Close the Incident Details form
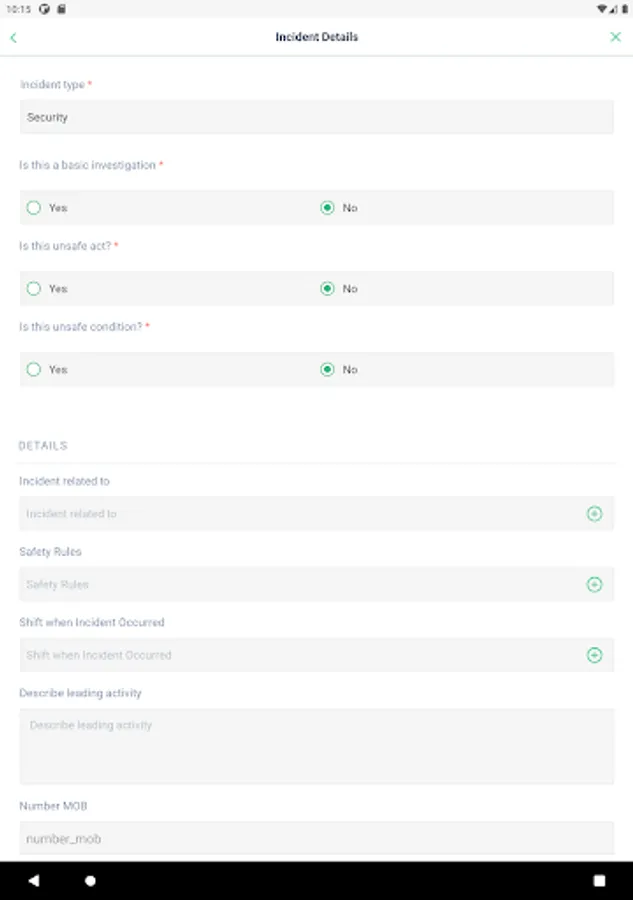This screenshot has width=633, height=900. click(616, 37)
